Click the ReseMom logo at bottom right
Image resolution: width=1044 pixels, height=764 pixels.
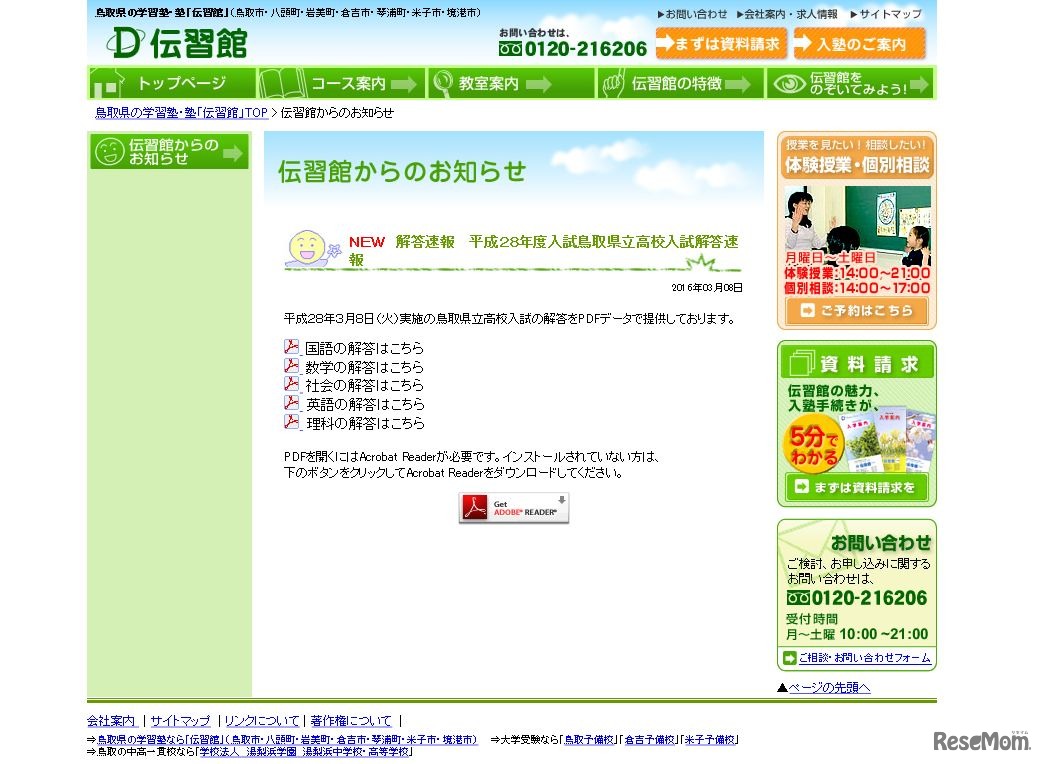pyautogui.click(x=990, y=740)
